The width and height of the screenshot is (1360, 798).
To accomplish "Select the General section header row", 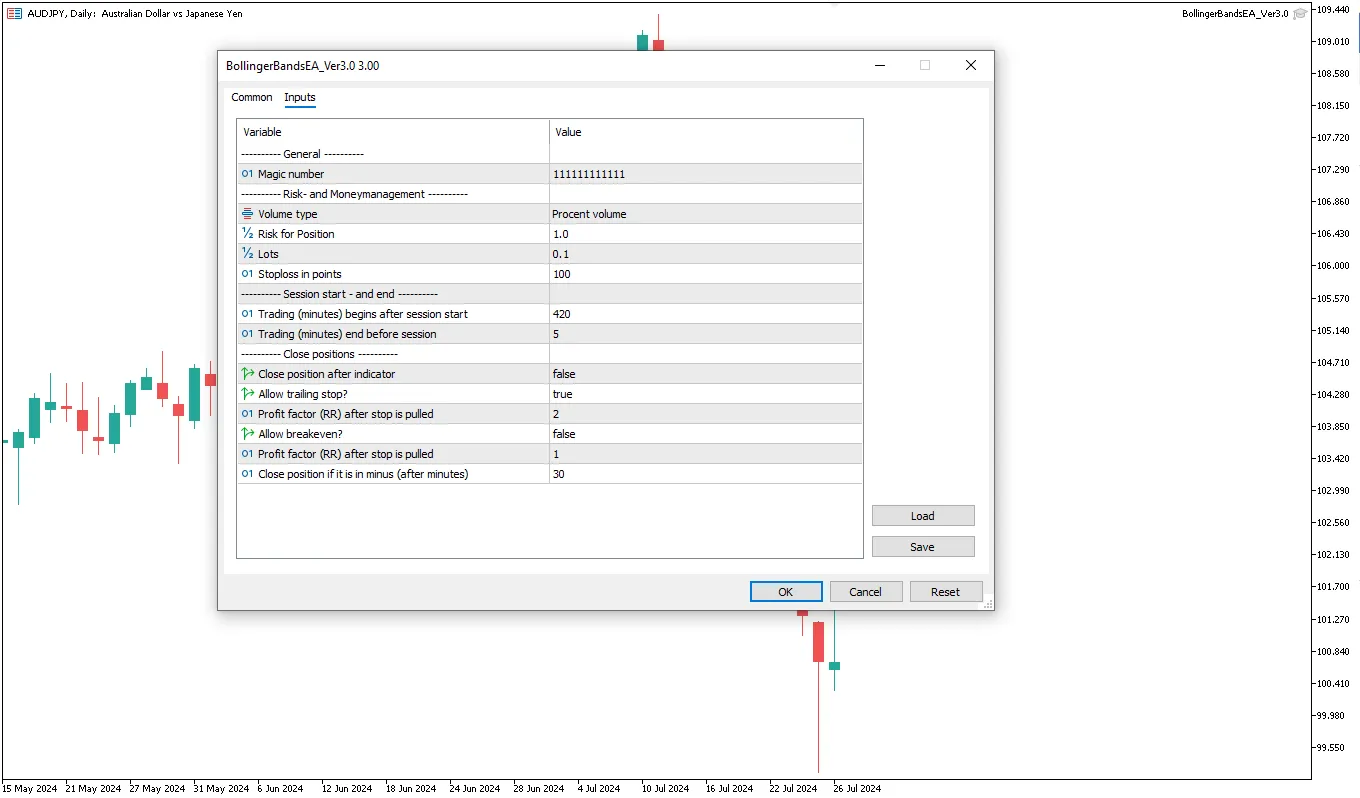I will [x=550, y=154].
